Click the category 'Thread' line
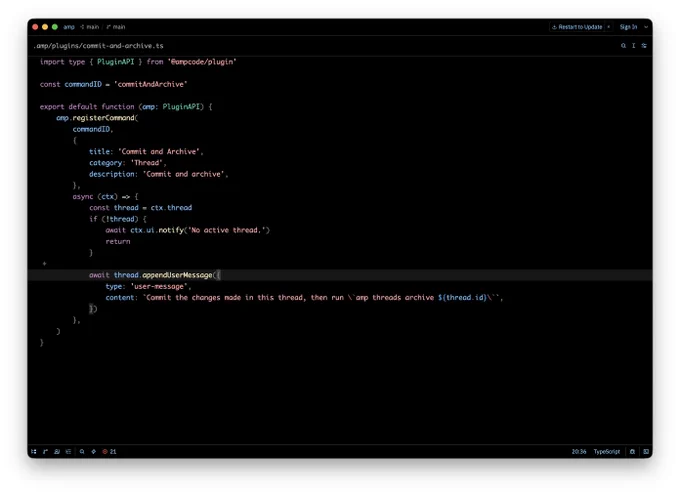This screenshot has width=680, height=495. click(128, 163)
